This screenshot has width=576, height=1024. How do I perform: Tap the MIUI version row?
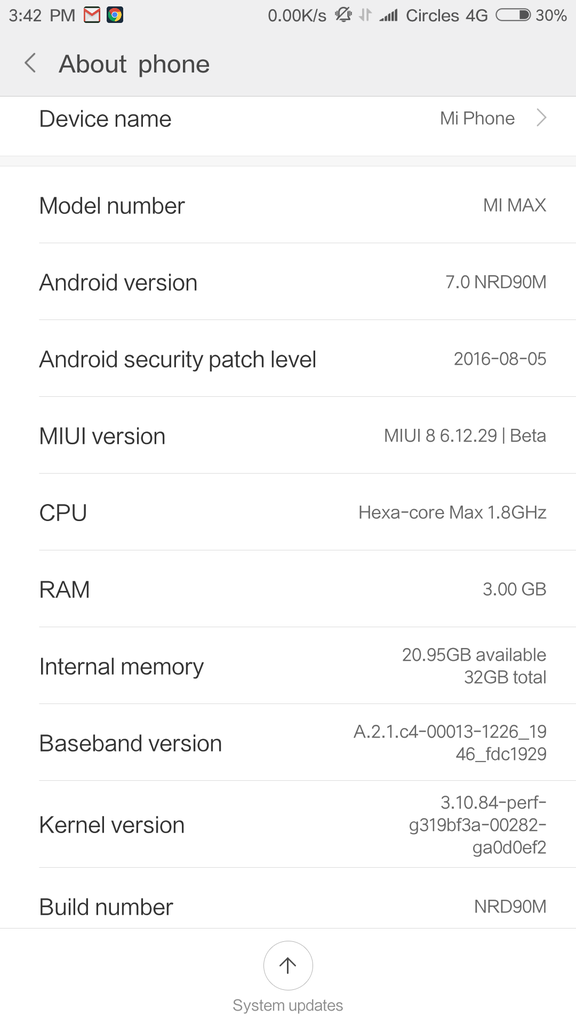click(288, 436)
